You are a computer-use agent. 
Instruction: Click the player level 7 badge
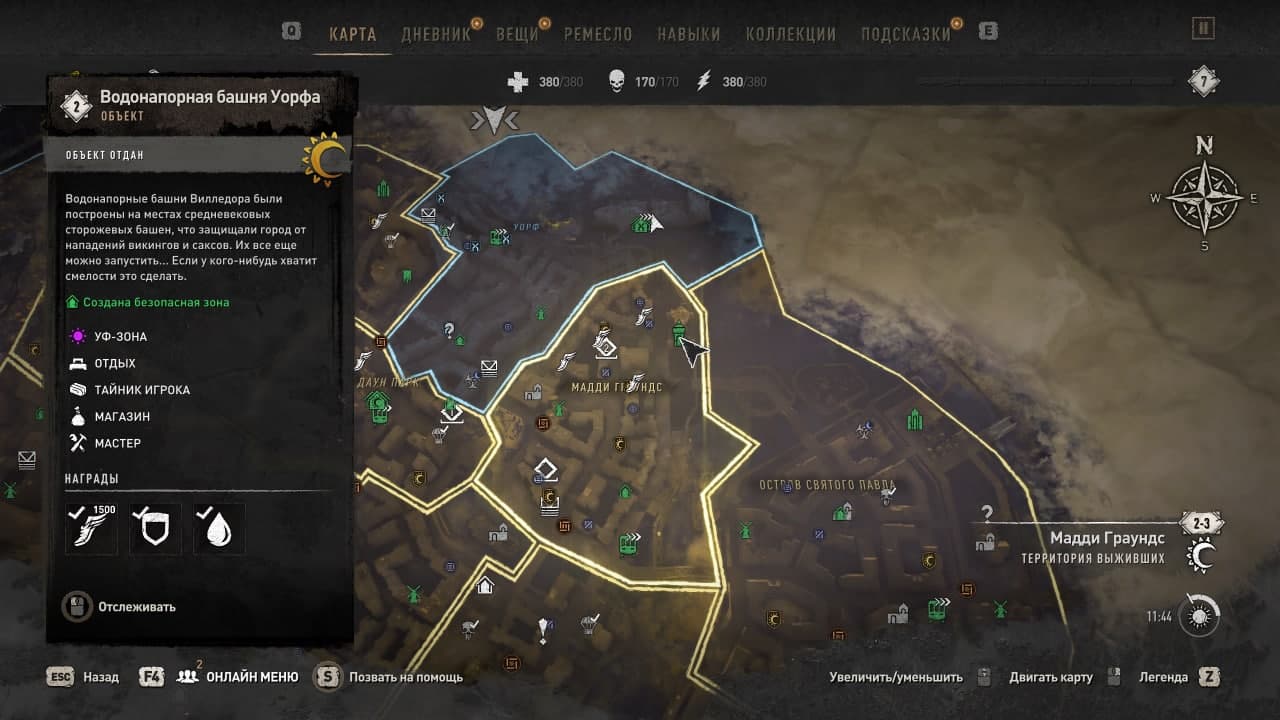pyautogui.click(x=1204, y=81)
